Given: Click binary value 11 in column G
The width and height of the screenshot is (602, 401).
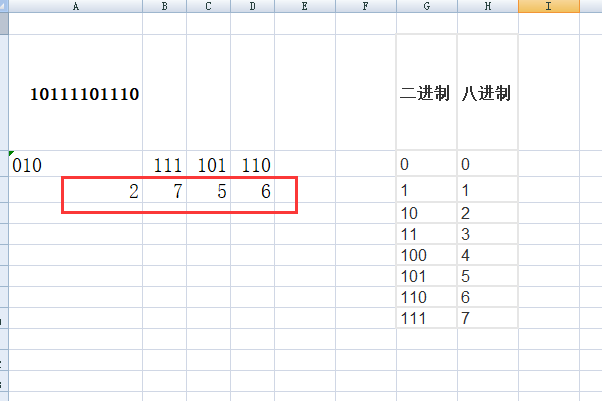Looking at the screenshot, I should pyautogui.click(x=427, y=234).
